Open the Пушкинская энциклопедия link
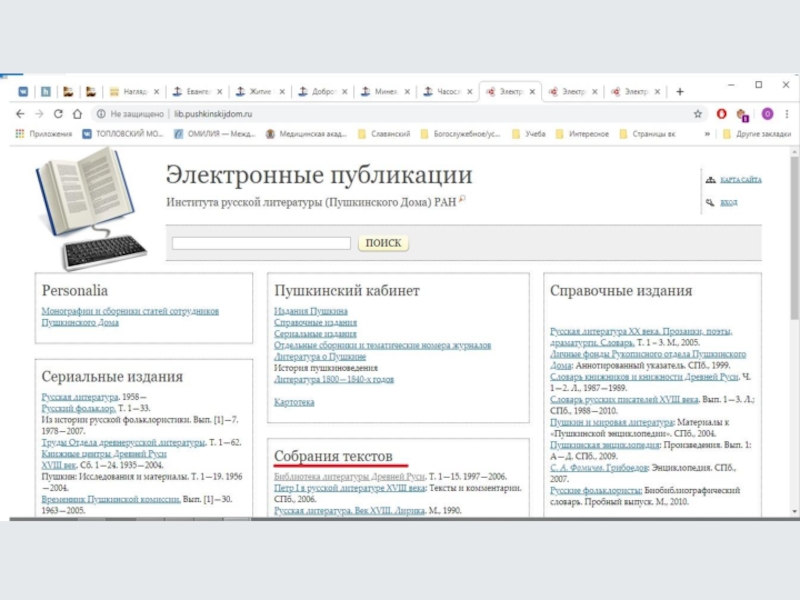Screen dimensions: 800x600 pyautogui.click(x=605, y=445)
